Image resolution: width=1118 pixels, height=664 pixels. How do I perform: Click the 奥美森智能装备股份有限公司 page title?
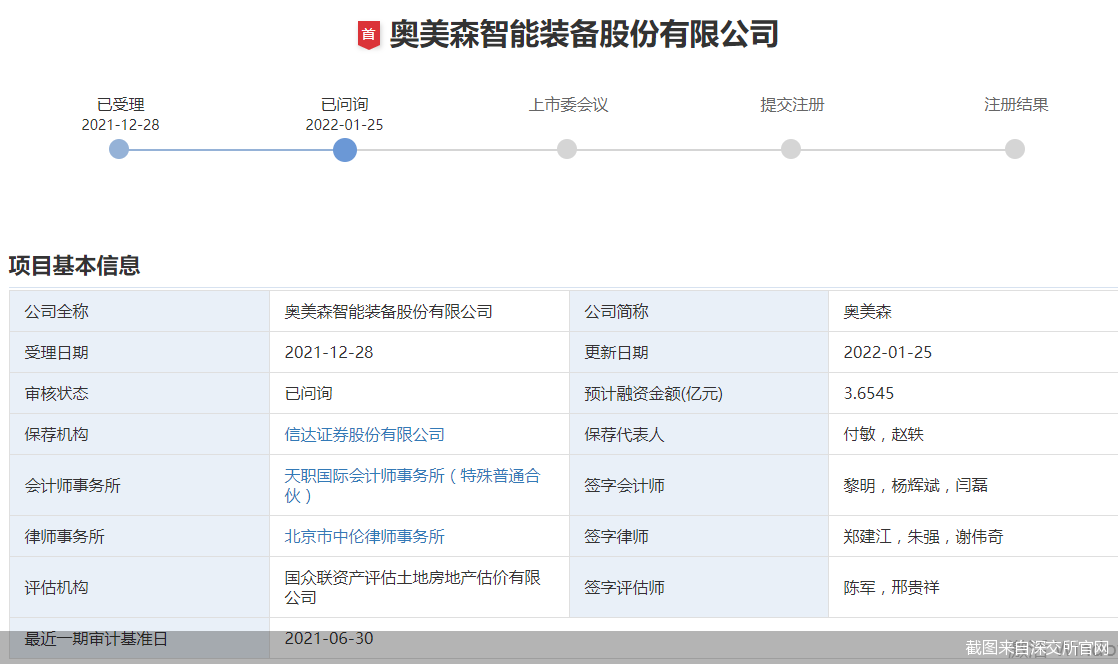click(583, 35)
